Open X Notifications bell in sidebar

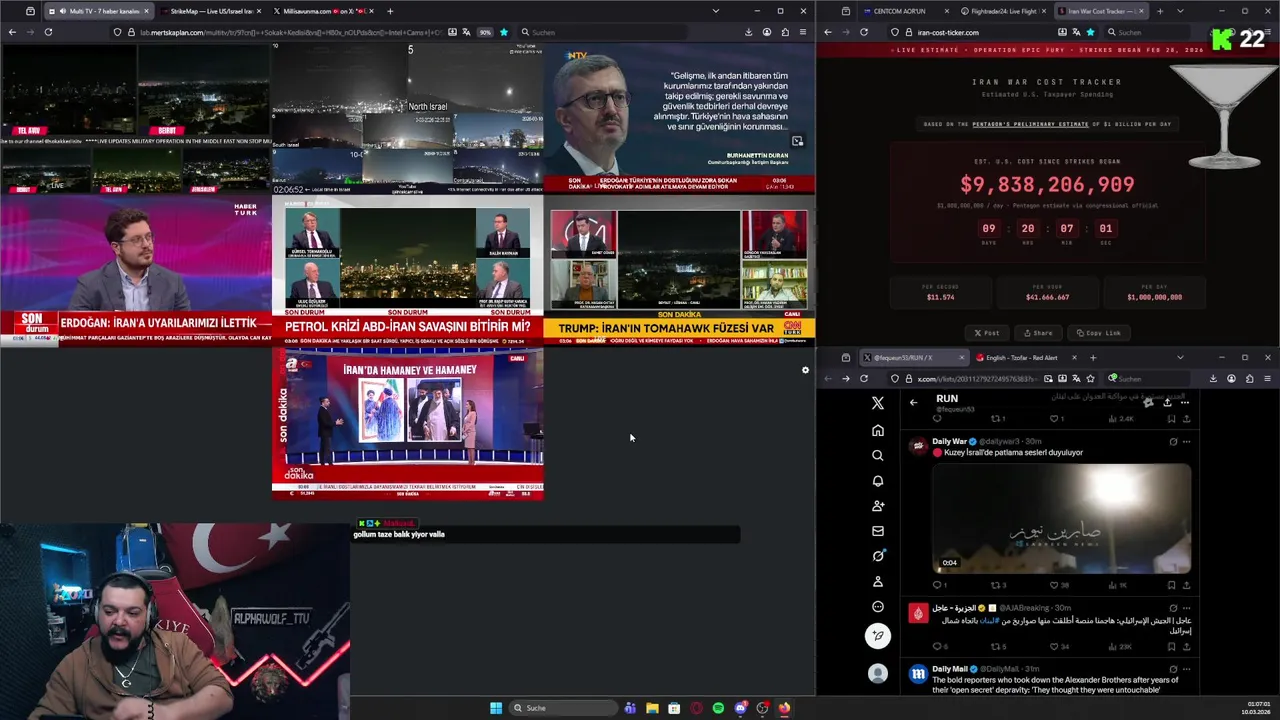point(878,481)
